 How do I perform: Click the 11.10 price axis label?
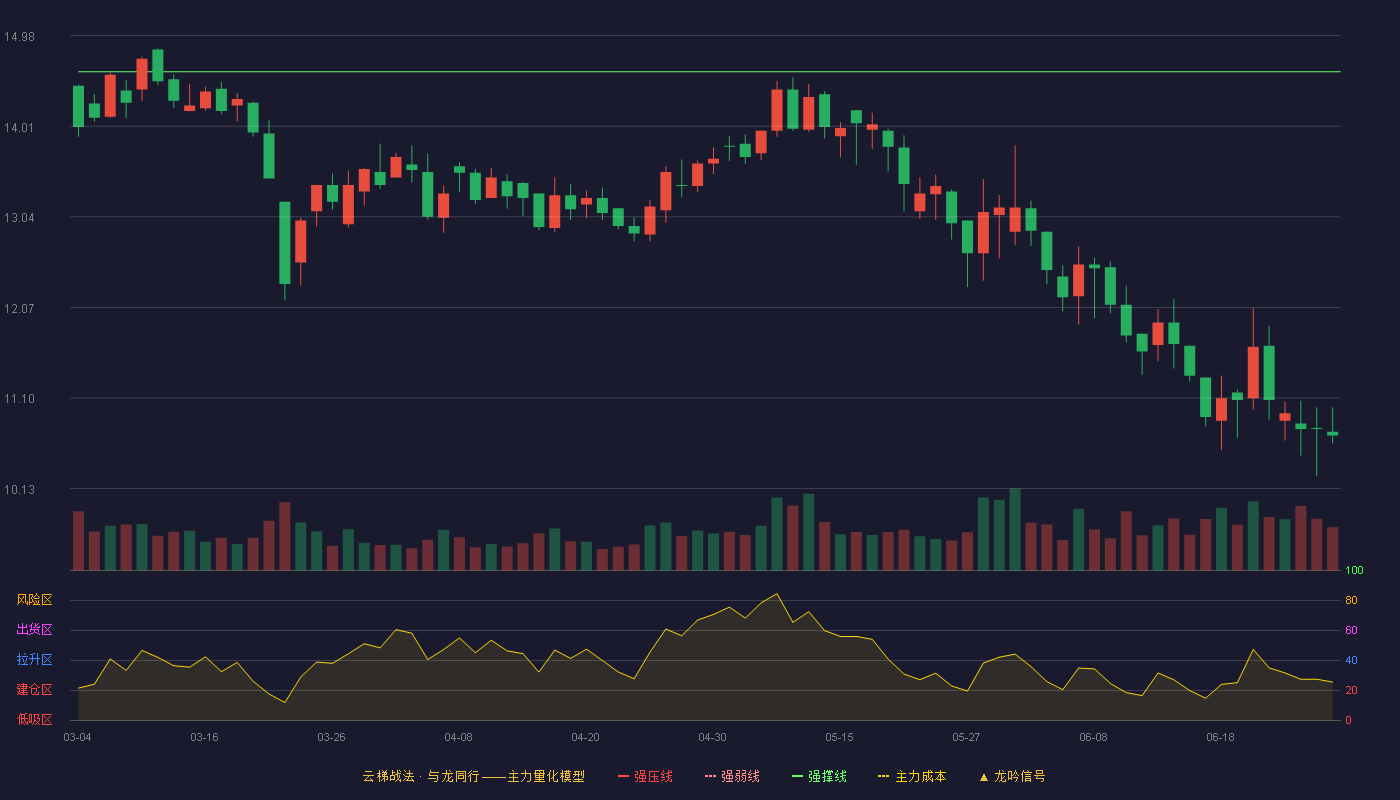pos(19,399)
